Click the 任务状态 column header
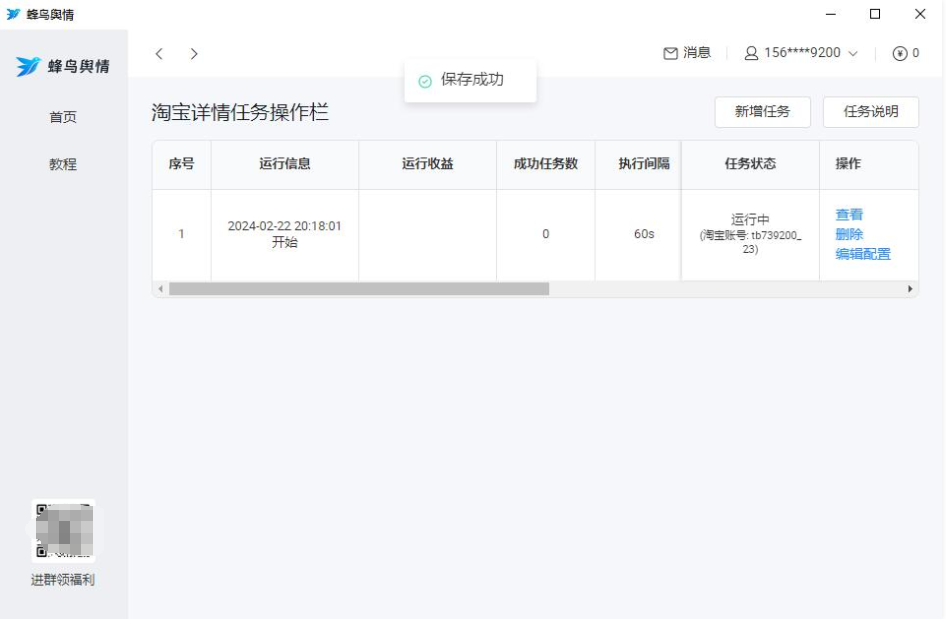 click(x=751, y=163)
